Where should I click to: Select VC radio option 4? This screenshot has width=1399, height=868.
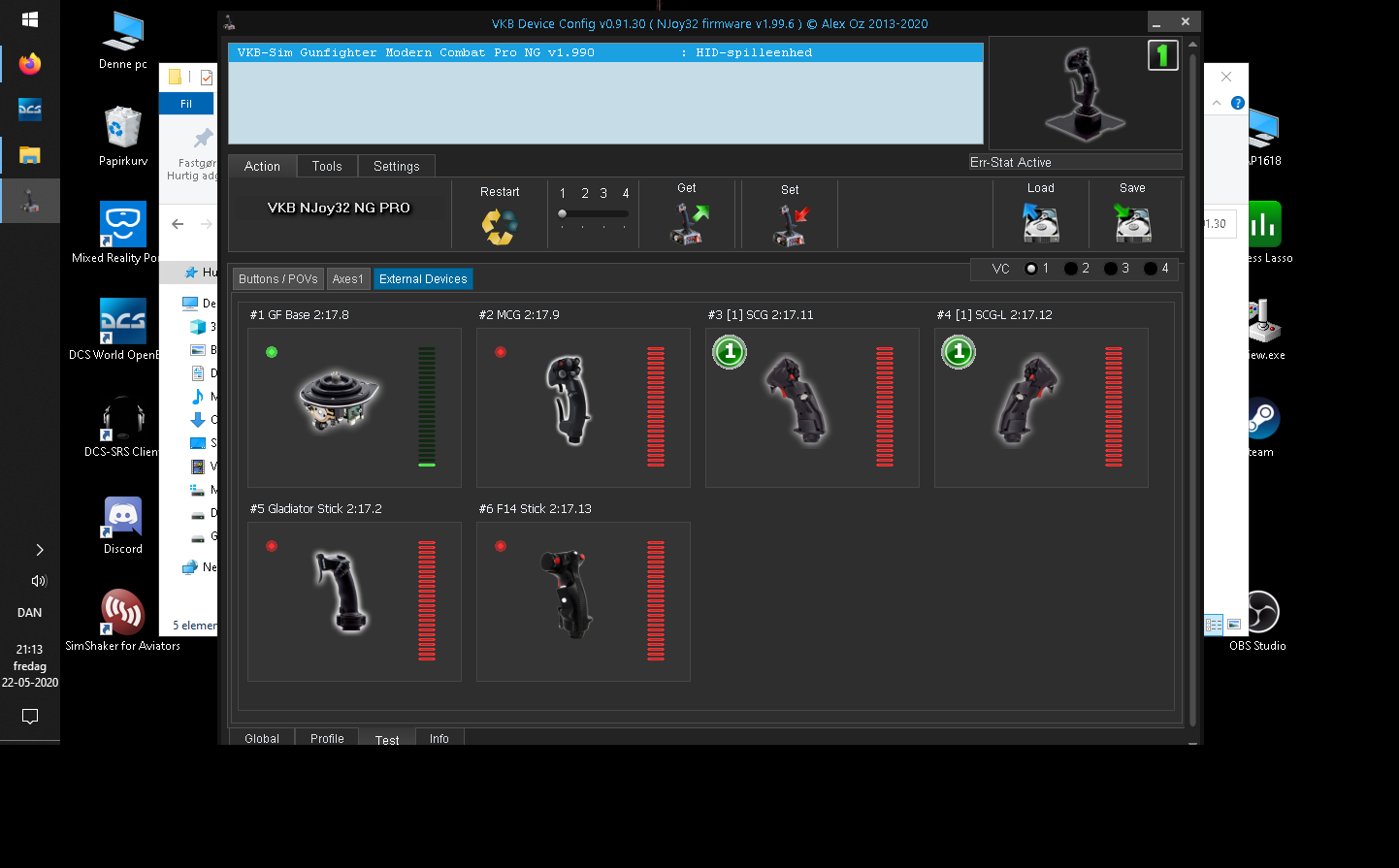click(x=1151, y=269)
